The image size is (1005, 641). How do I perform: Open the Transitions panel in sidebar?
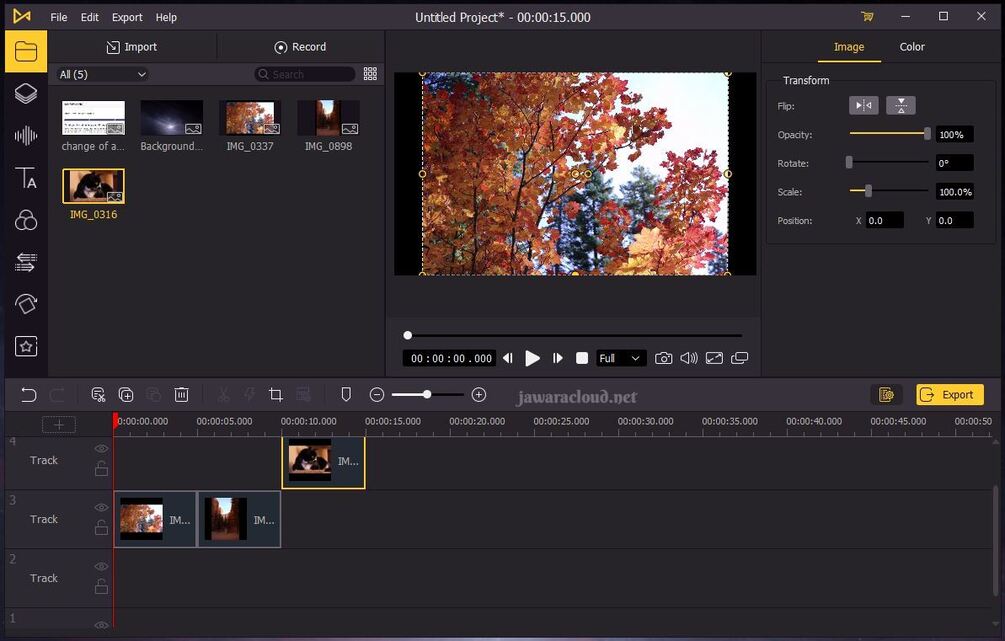pyautogui.click(x=26, y=262)
